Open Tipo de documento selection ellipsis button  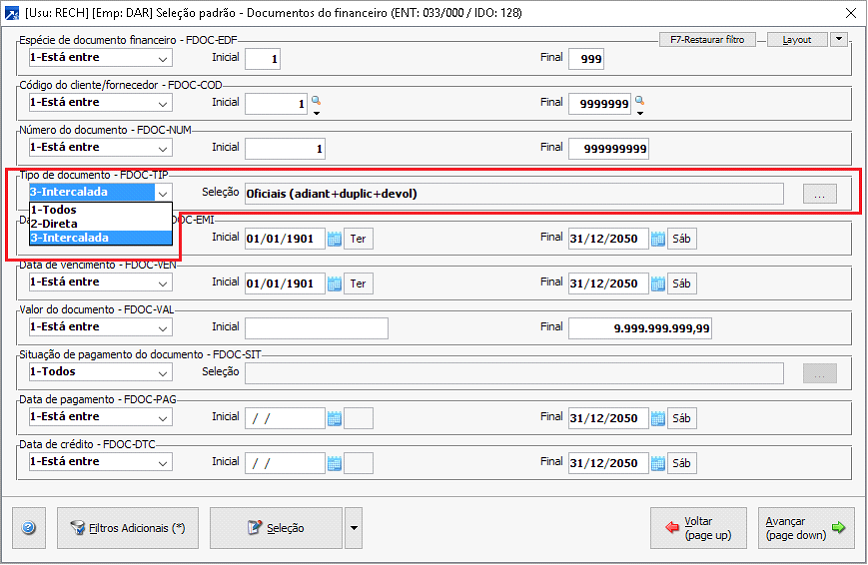(820, 194)
